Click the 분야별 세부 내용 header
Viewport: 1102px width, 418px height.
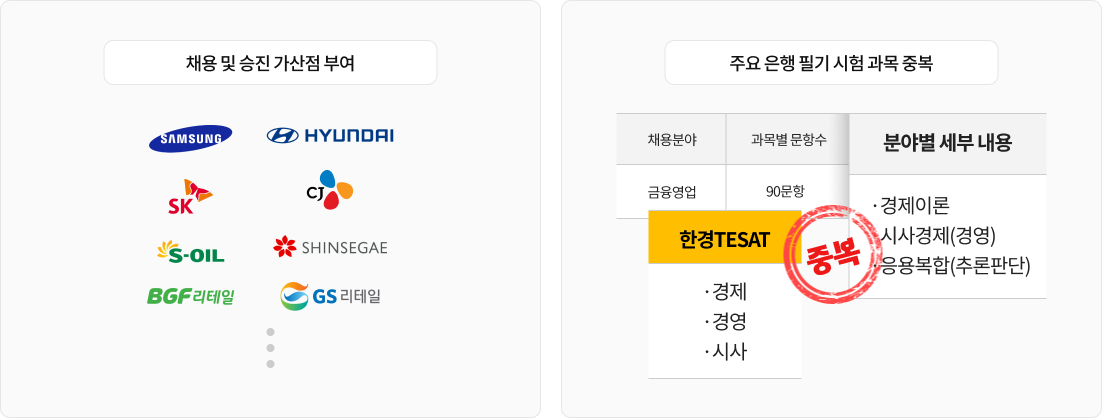(x=947, y=143)
